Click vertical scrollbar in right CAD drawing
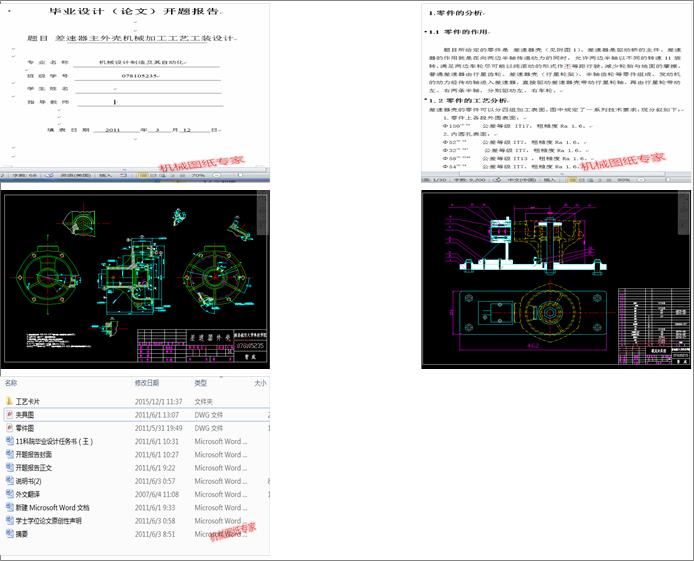This screenshot has height=561, width=694. click(x=684, y=214)
